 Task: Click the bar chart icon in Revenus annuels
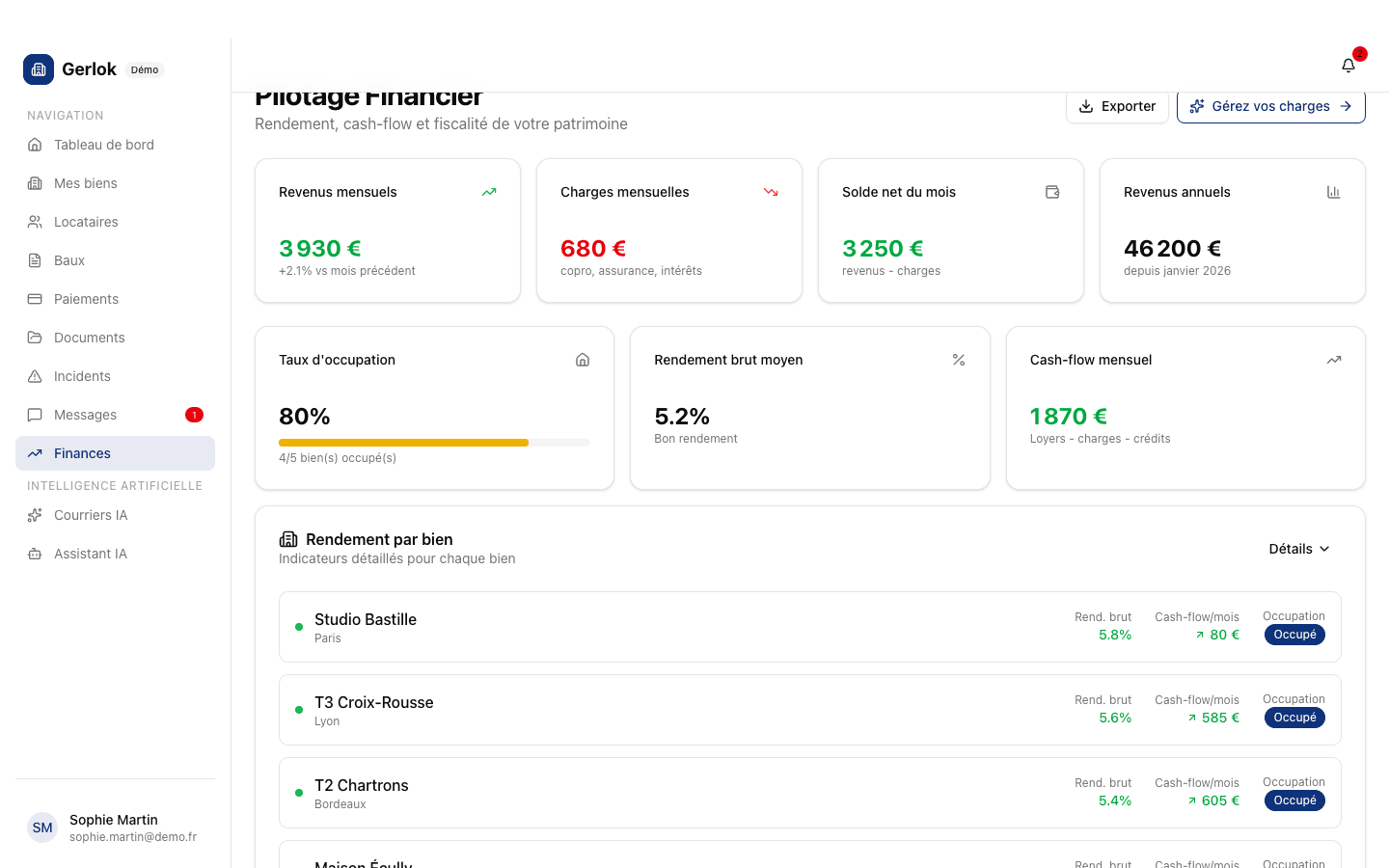tap(1333, 192)
